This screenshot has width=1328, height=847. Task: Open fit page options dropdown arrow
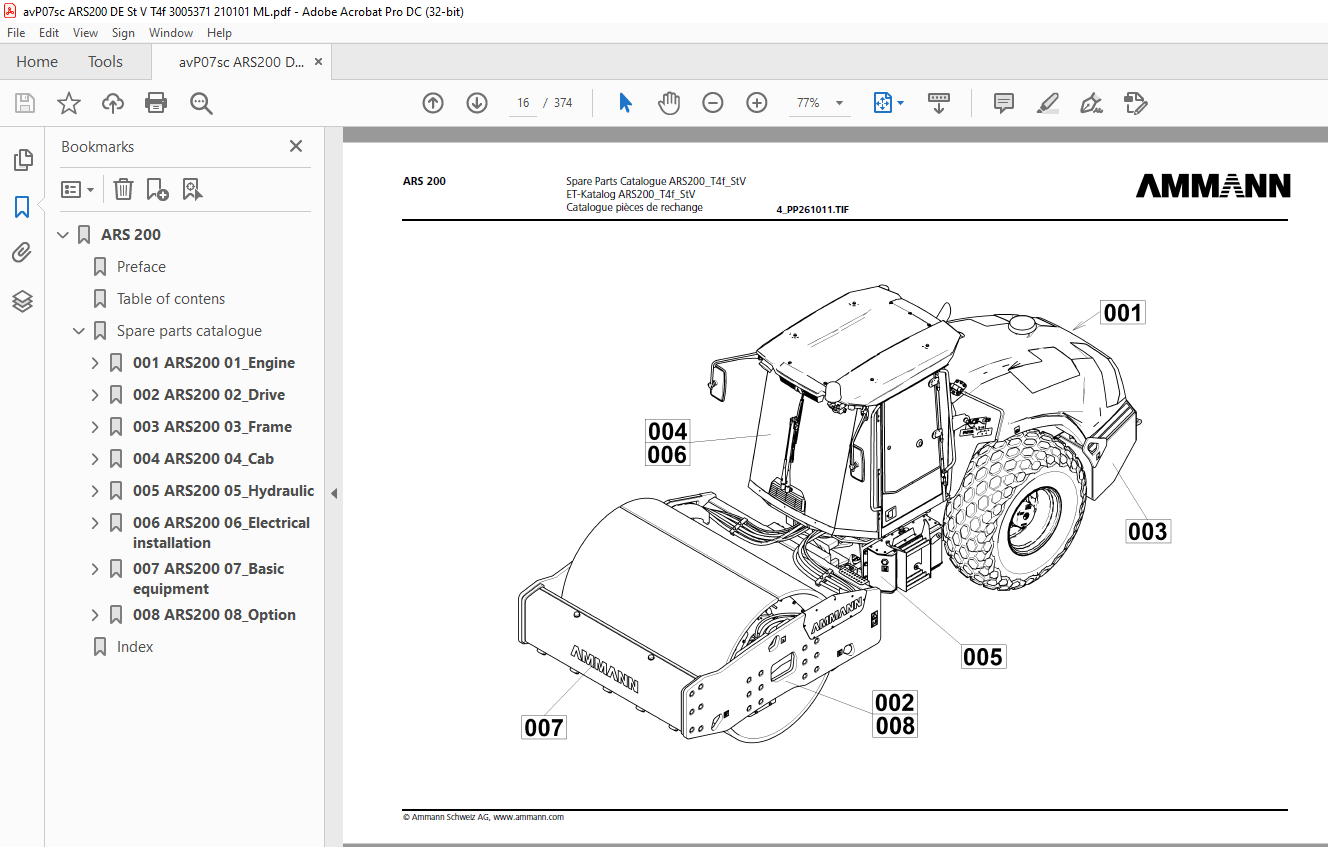coord(900,103)
